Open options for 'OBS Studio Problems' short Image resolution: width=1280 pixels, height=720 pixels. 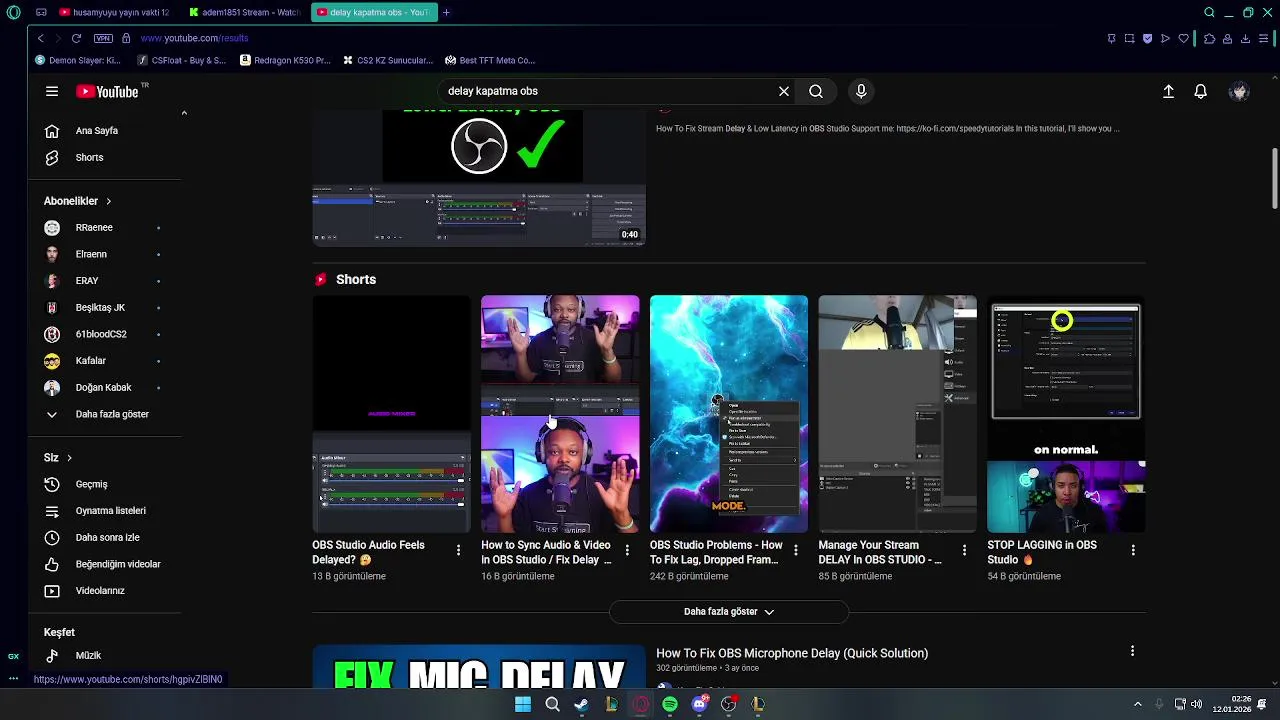click(796, 550)
